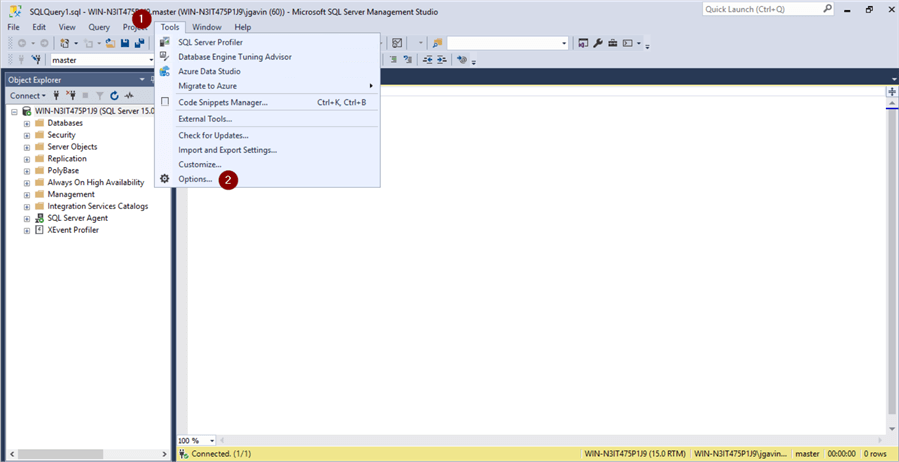Open the Query menu
Image resolution: width=899 pixels, height=462 pixels.
tap(99, 27)
